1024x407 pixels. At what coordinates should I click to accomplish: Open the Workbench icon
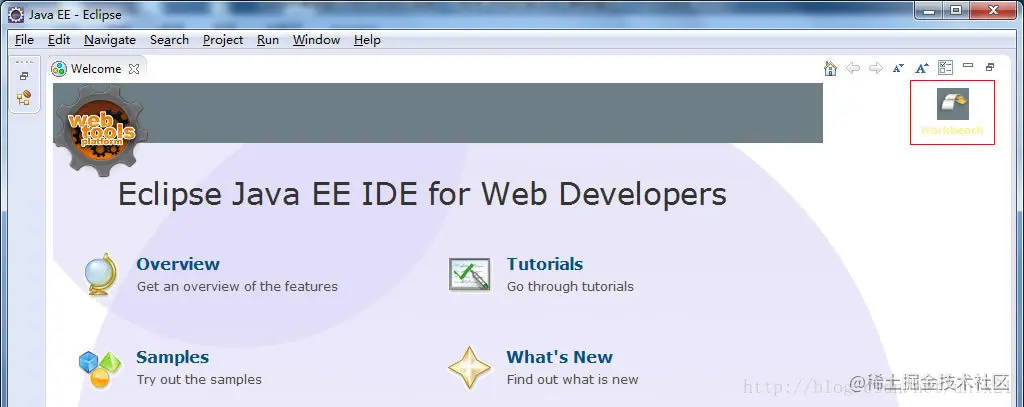tap(953, 104)
